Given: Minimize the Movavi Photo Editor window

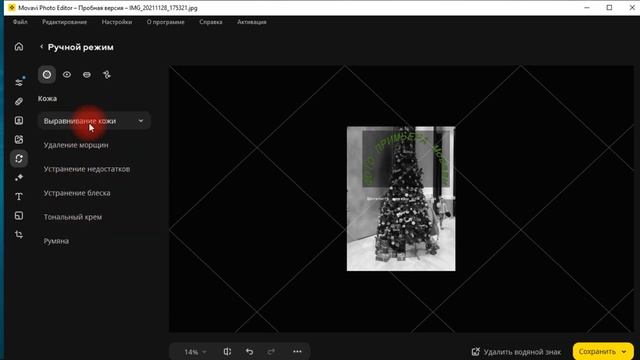Looking at the screenshot, I should tap(587, 8).
